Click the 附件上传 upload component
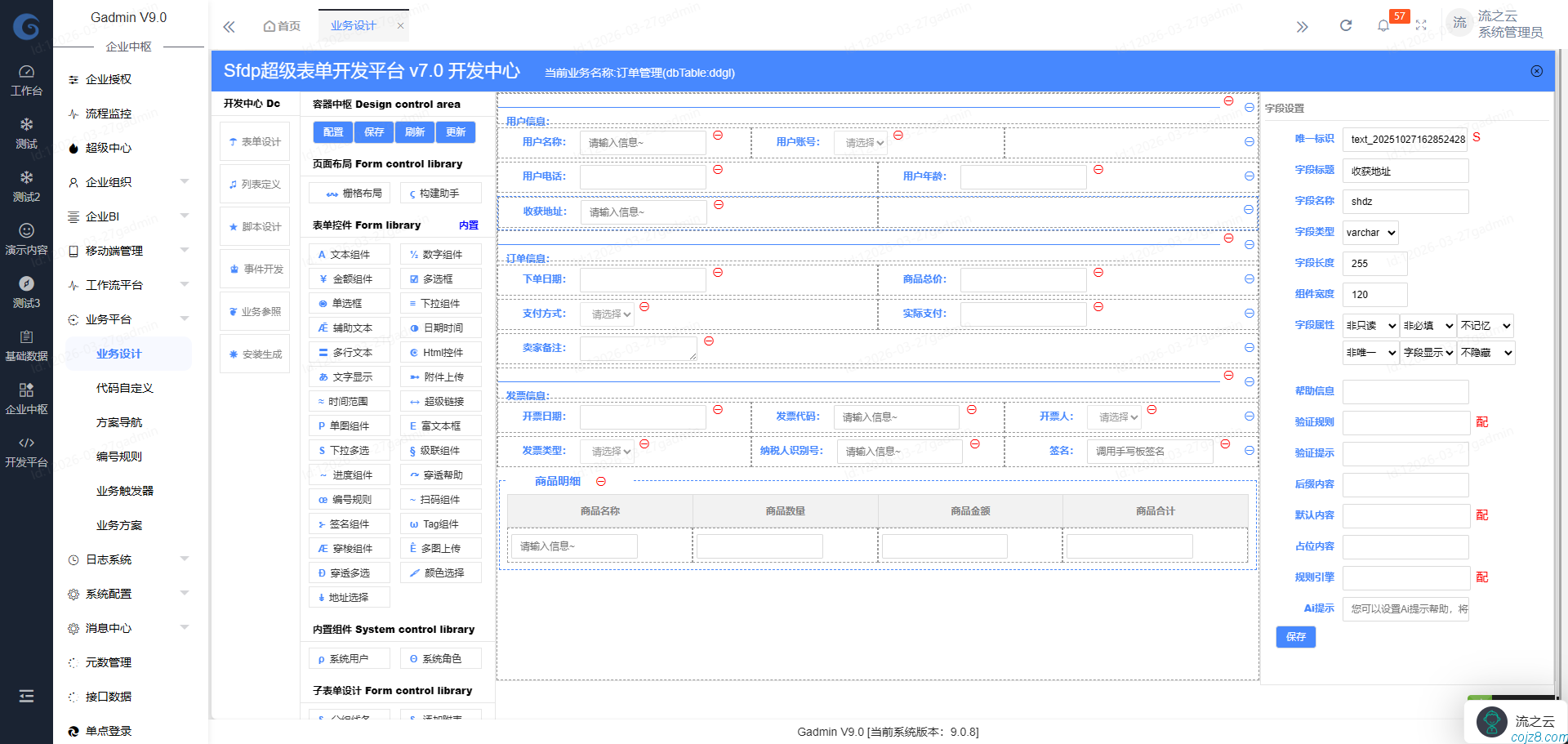 (440, 376)
